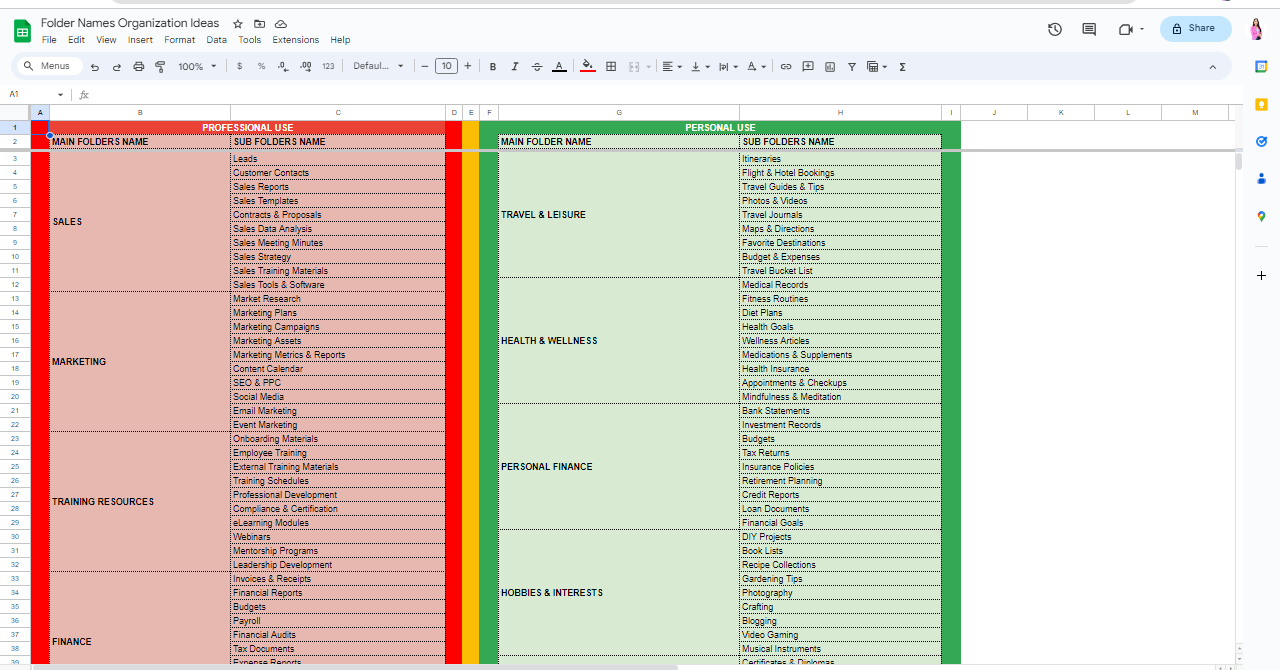Insert a comment from toolbar
The height and width of the screenshot is (670, 1280).
808,67
